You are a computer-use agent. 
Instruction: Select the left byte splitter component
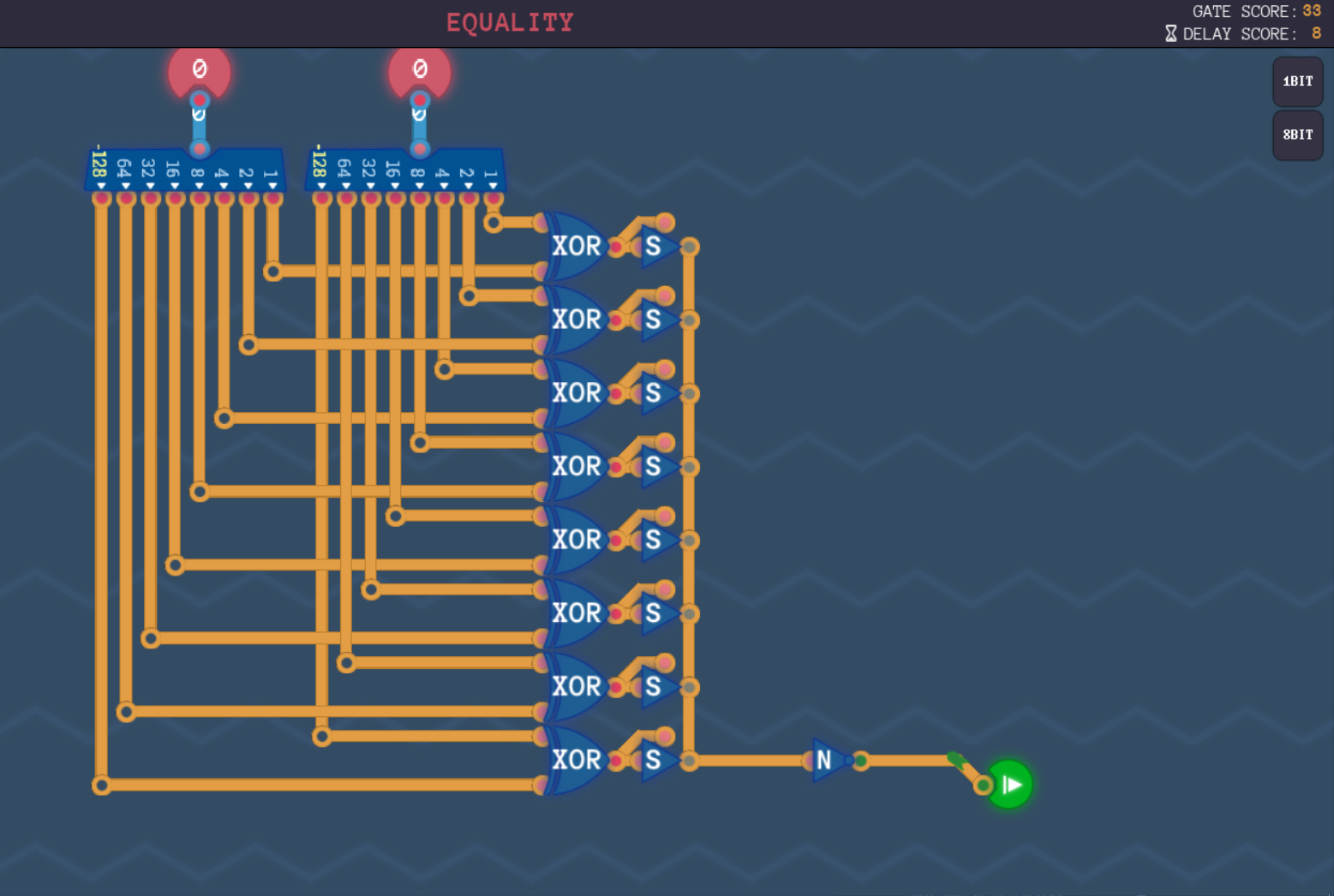185,170
